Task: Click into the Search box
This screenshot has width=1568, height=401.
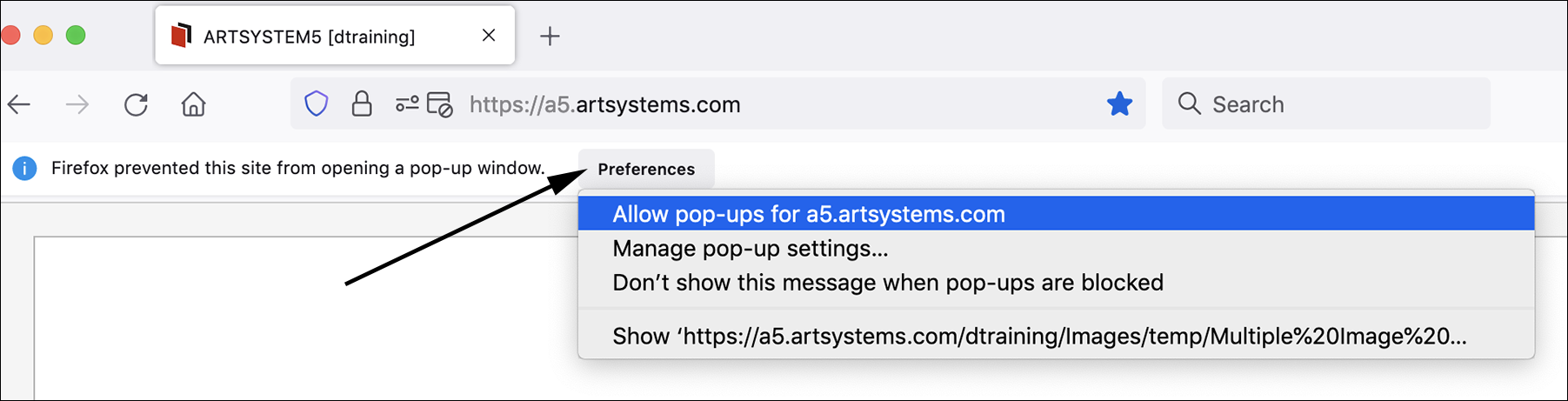Action: pos(1326,104)
